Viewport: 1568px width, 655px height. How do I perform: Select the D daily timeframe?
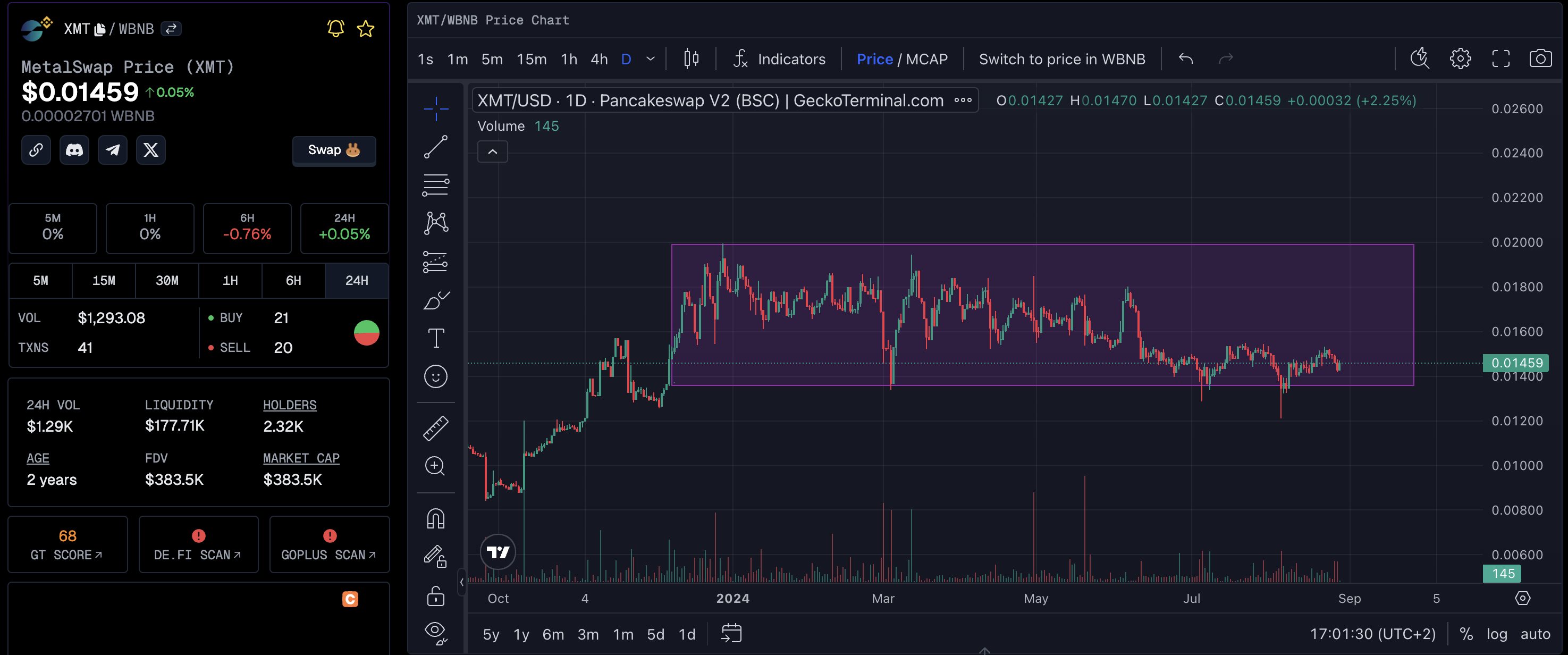(x=626, y=59)
